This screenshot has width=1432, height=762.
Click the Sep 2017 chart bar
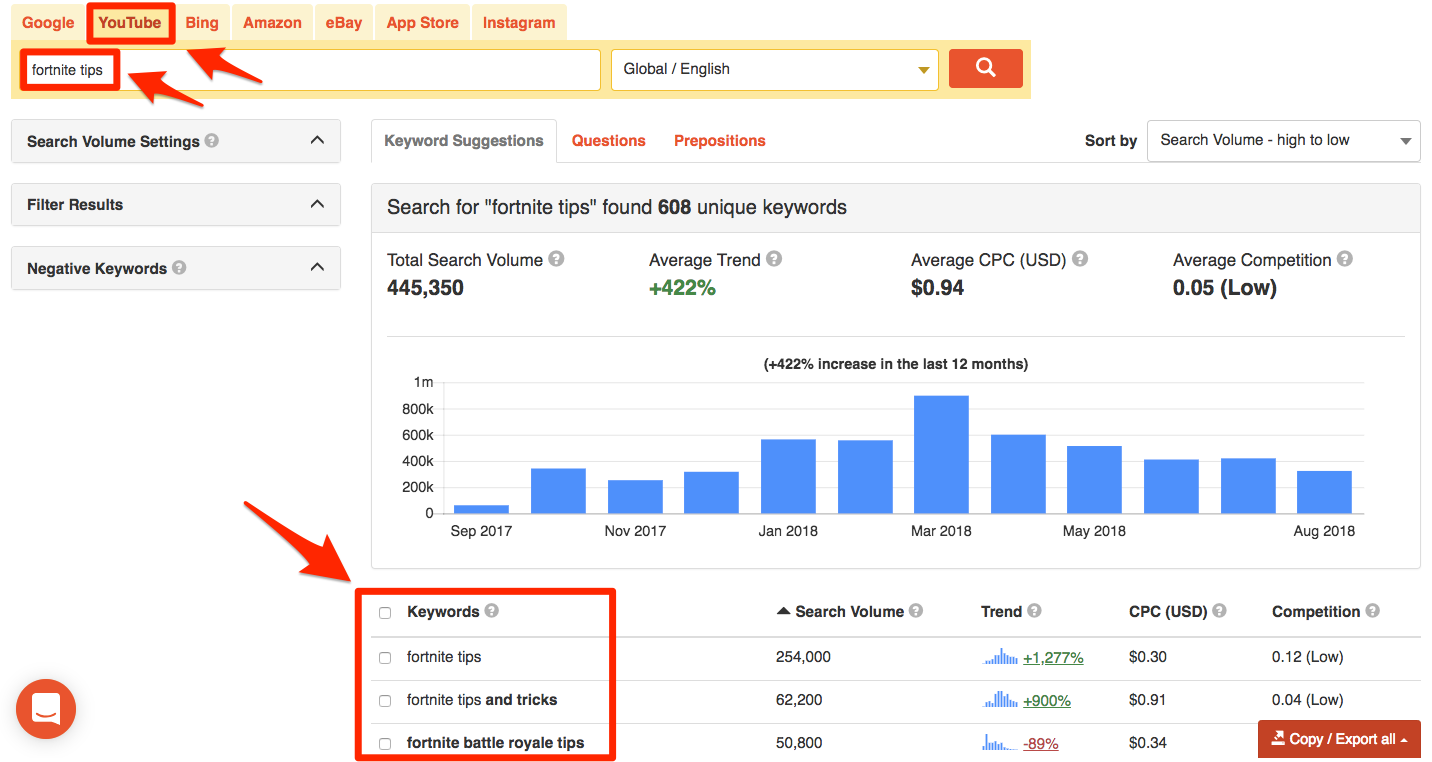click(x=481, y=510)
